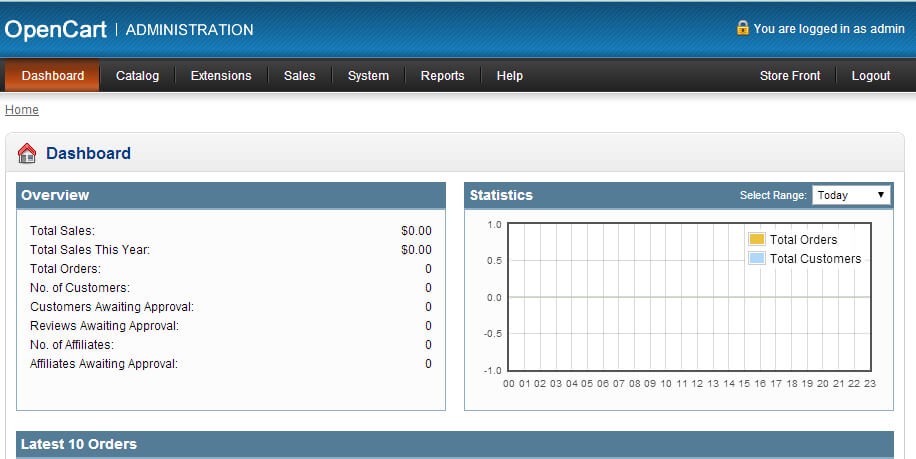Click the Dashboard house icon

pyautogui.click(x=27, y=153)
